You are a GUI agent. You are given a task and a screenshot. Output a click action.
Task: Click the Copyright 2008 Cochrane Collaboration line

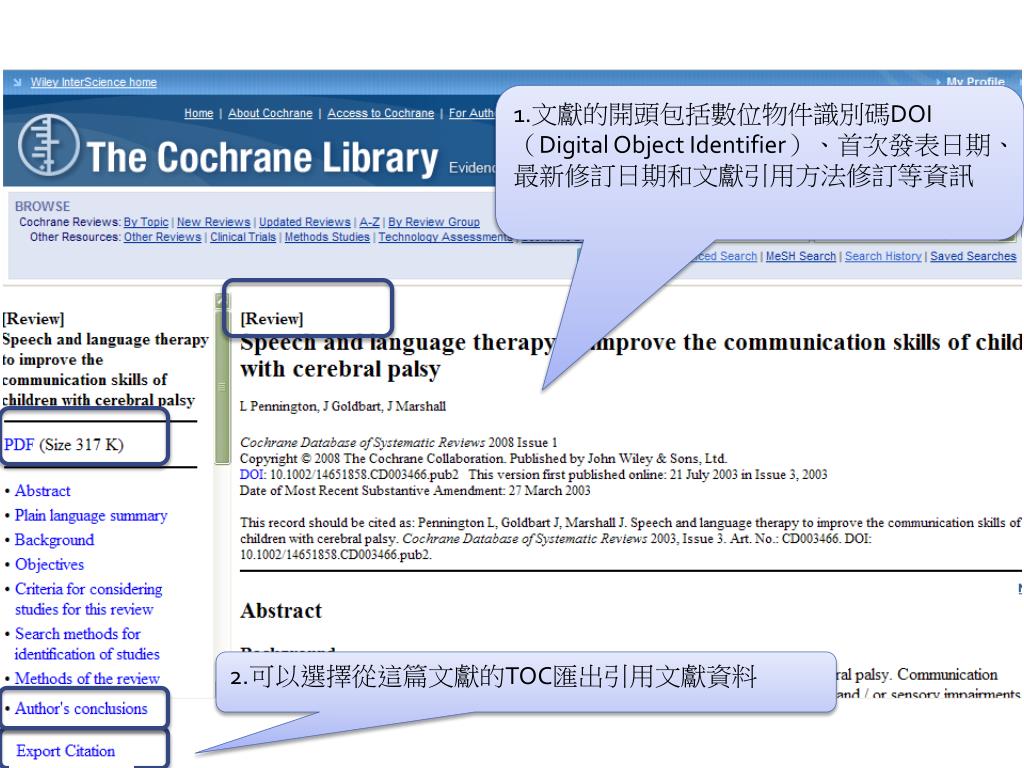483,458
